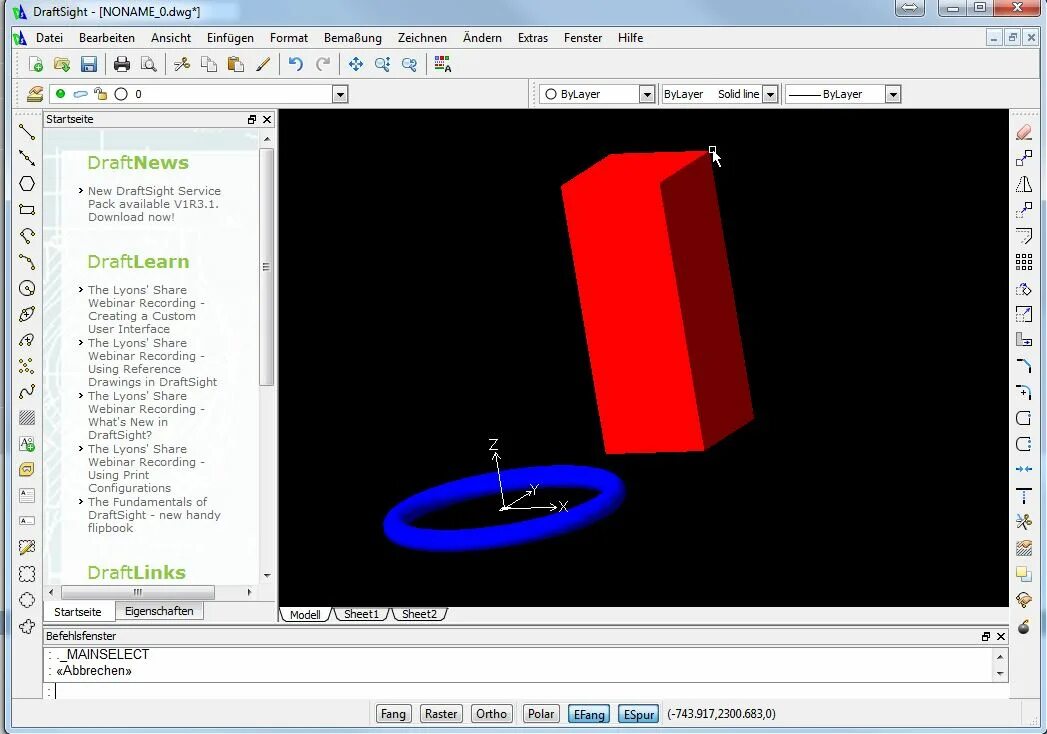
Task: Toggle layer freeze icon
Action: click(x=80, y=94)
